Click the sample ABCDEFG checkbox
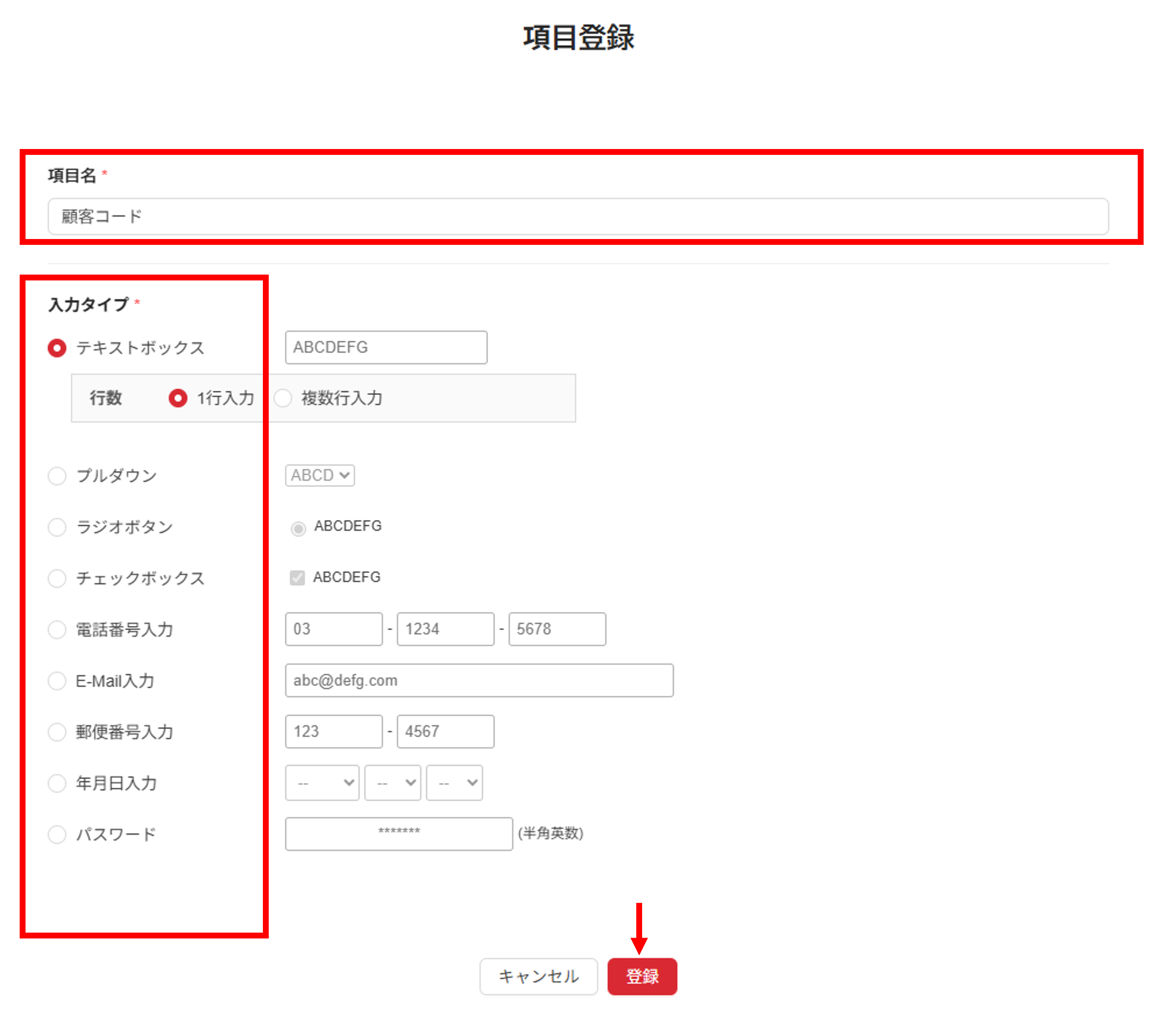 tap(297, 578)
